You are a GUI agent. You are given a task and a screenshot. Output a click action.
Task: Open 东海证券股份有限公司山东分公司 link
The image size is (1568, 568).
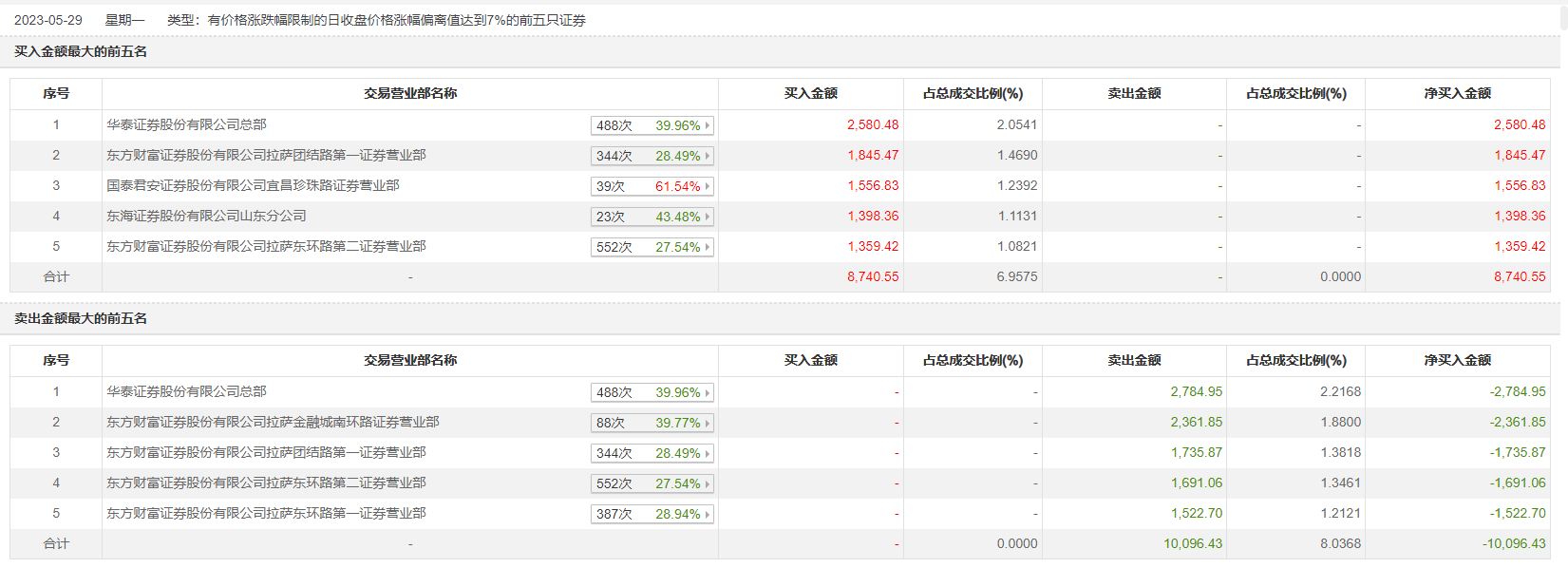[x=206, y=216]
